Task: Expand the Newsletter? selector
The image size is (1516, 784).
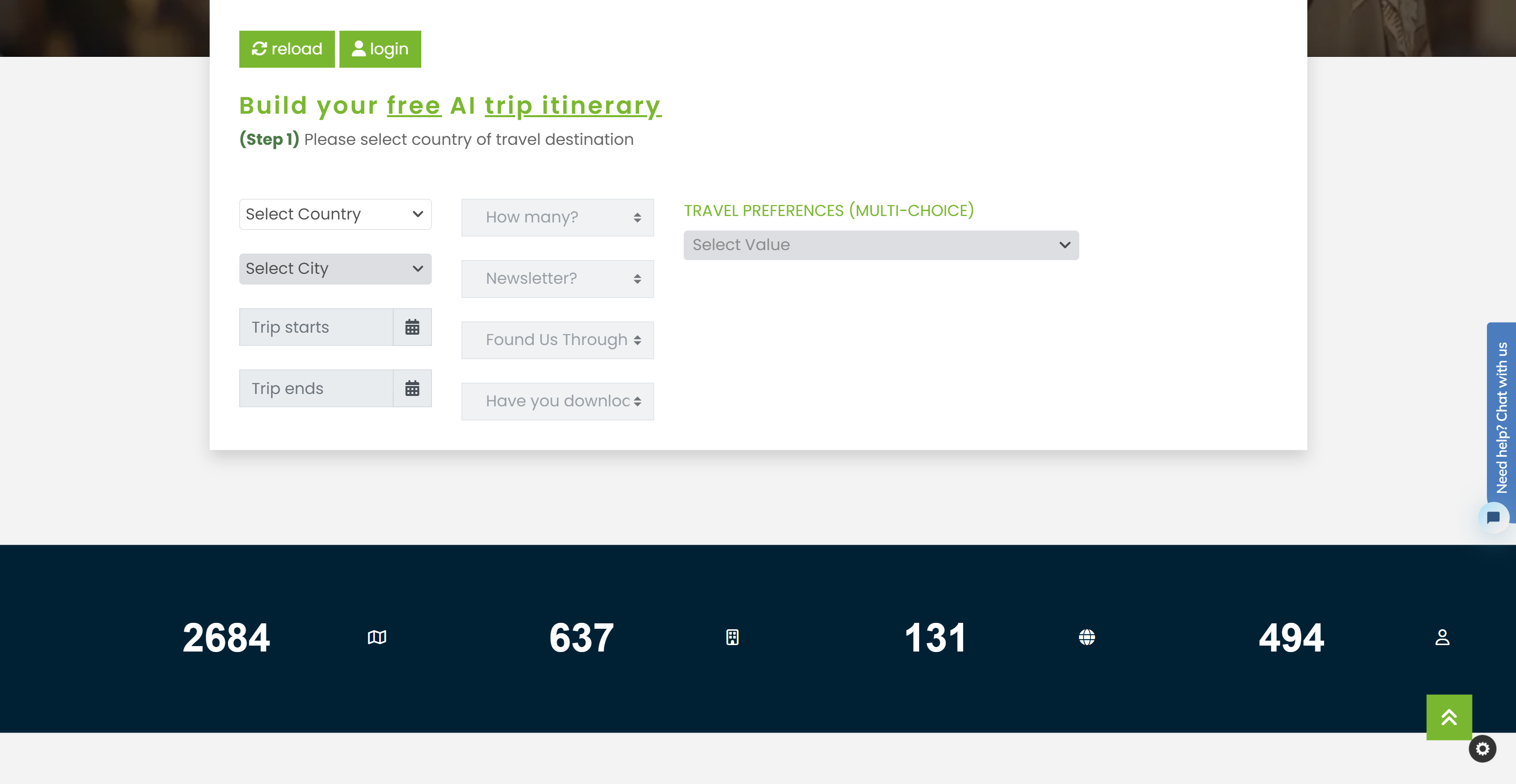Action: pos(557,279)
